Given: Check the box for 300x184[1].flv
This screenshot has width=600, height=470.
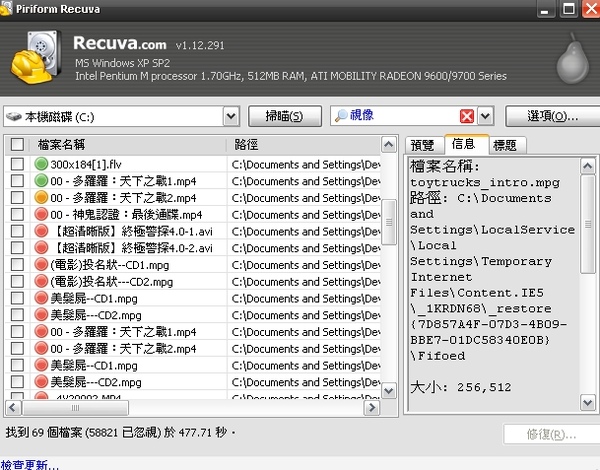Looking at the screenshot, I should [x=17, y=164].
